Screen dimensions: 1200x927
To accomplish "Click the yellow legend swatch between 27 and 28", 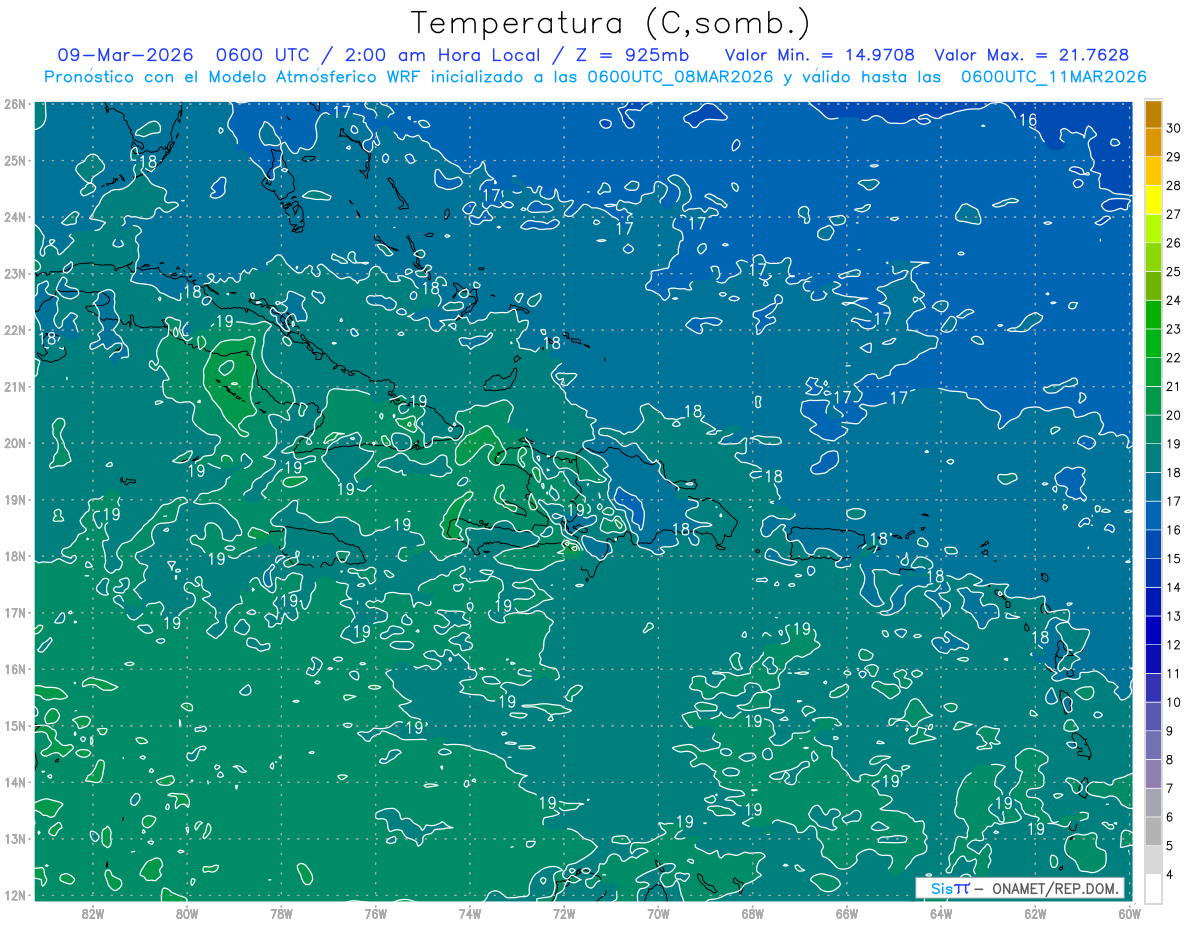I will coord(1153,199).
